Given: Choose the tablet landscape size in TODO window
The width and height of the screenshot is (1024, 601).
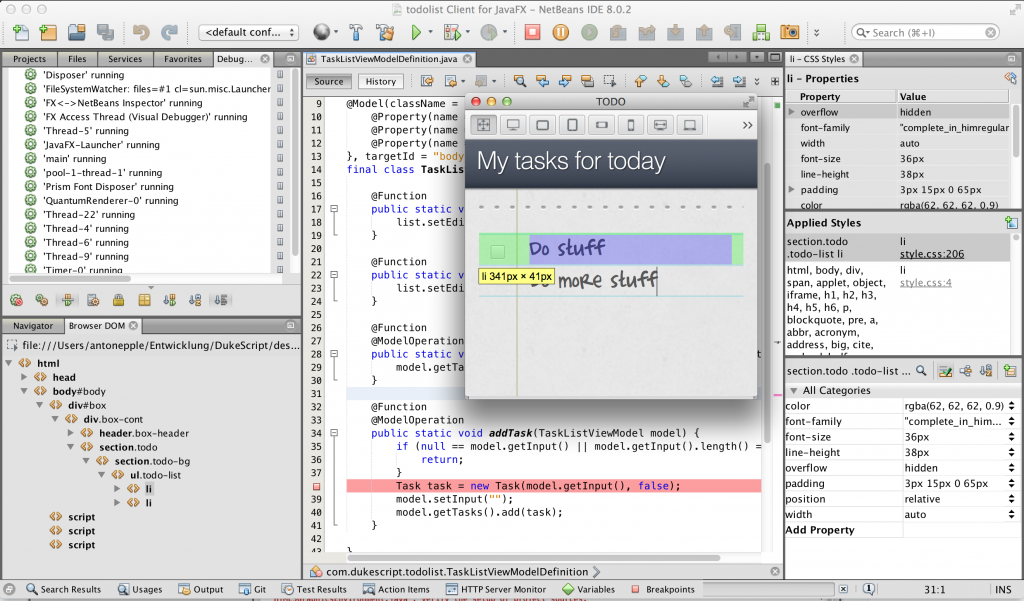Looking at the screenshot, I should coord(542,125).
